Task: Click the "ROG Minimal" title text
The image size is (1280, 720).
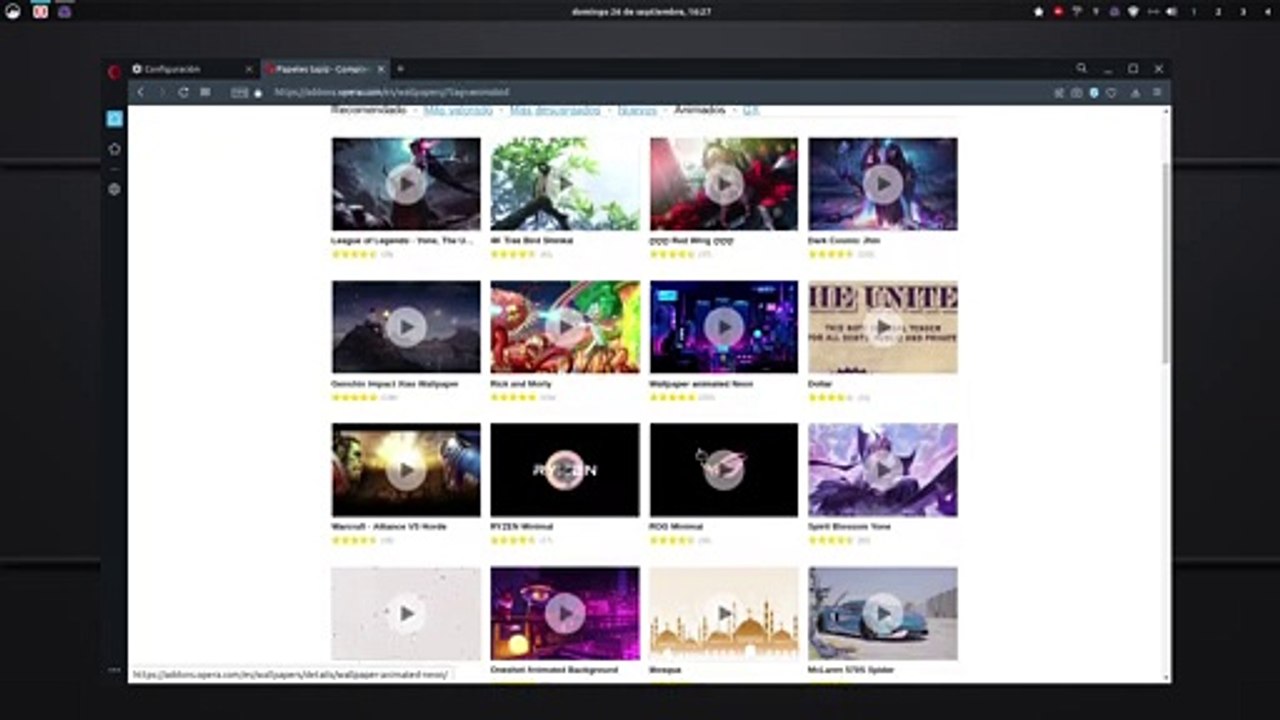Action: pyautogui.click(x=676, y=526)
